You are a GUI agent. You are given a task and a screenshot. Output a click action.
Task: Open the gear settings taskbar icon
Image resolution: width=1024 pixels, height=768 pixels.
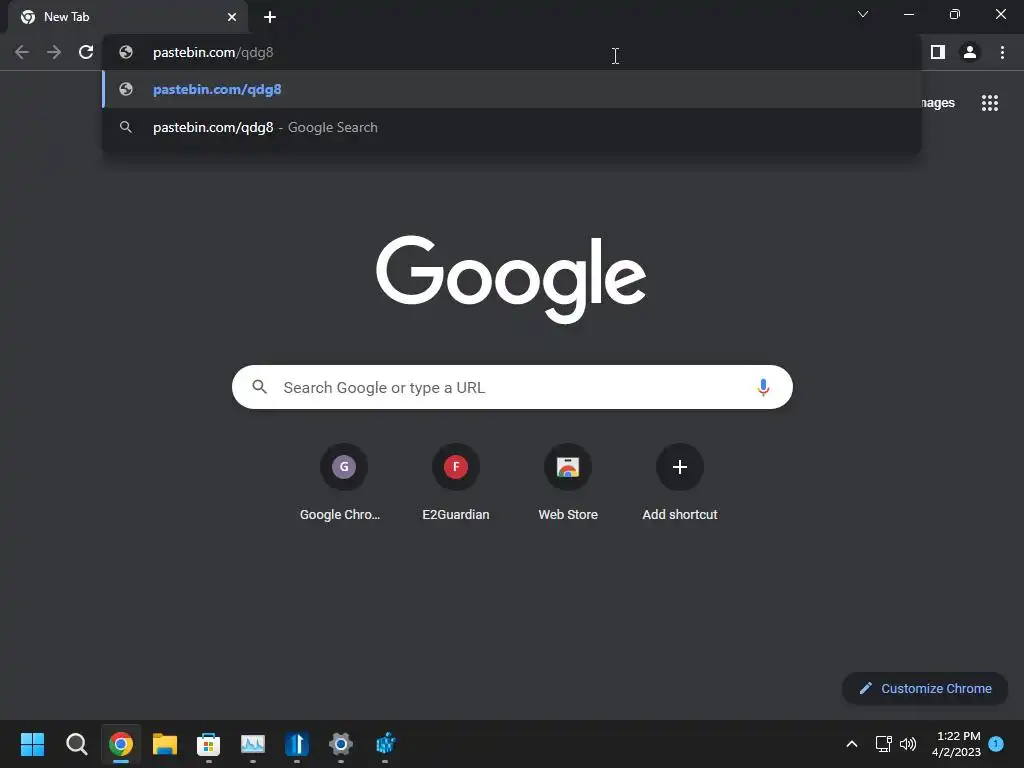340,744
